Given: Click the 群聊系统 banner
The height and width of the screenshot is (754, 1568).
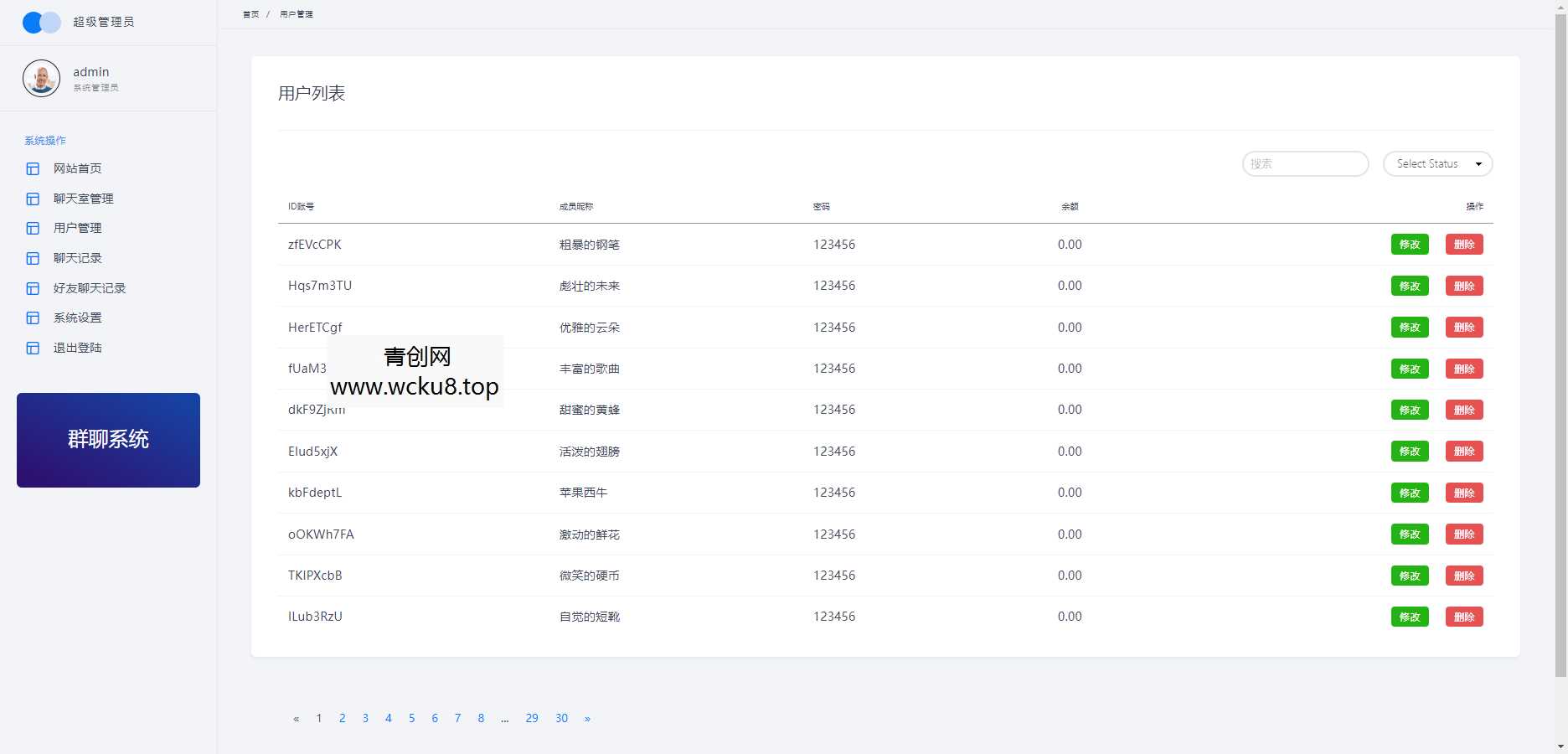Looking at the screenshot, I should coord(108,440).
